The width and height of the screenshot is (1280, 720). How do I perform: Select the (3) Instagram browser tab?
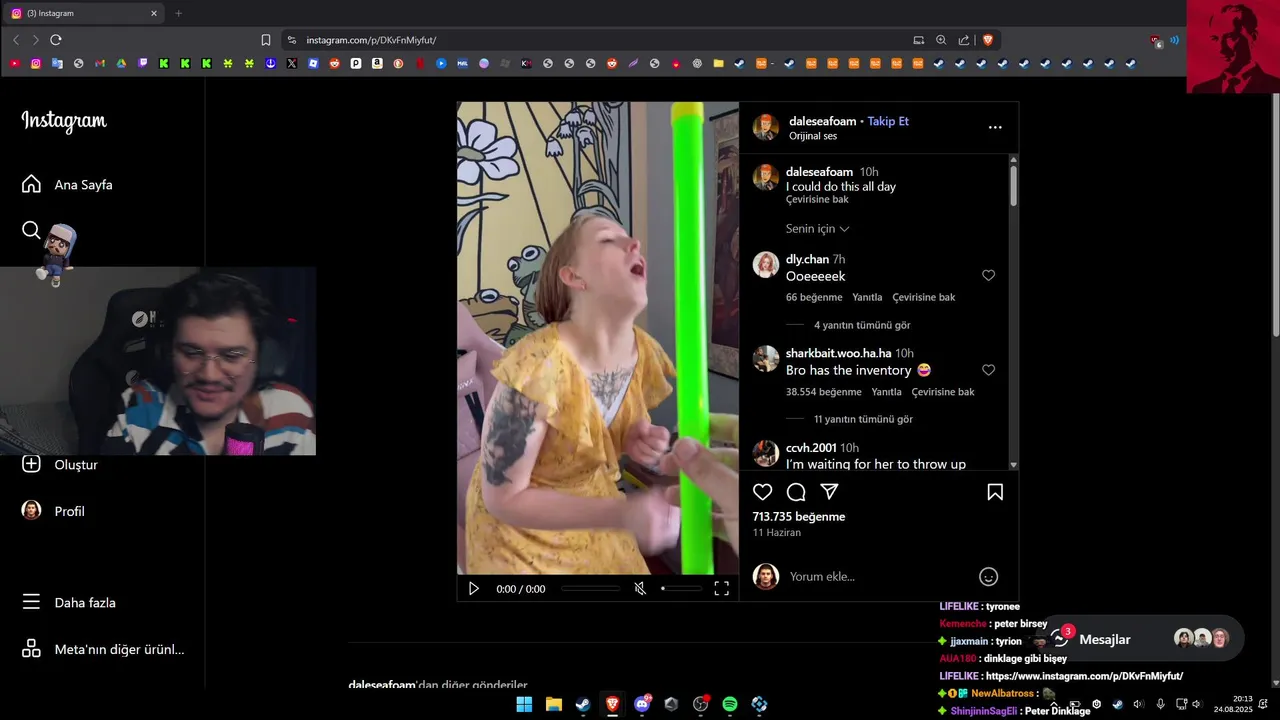click(84, 14)
